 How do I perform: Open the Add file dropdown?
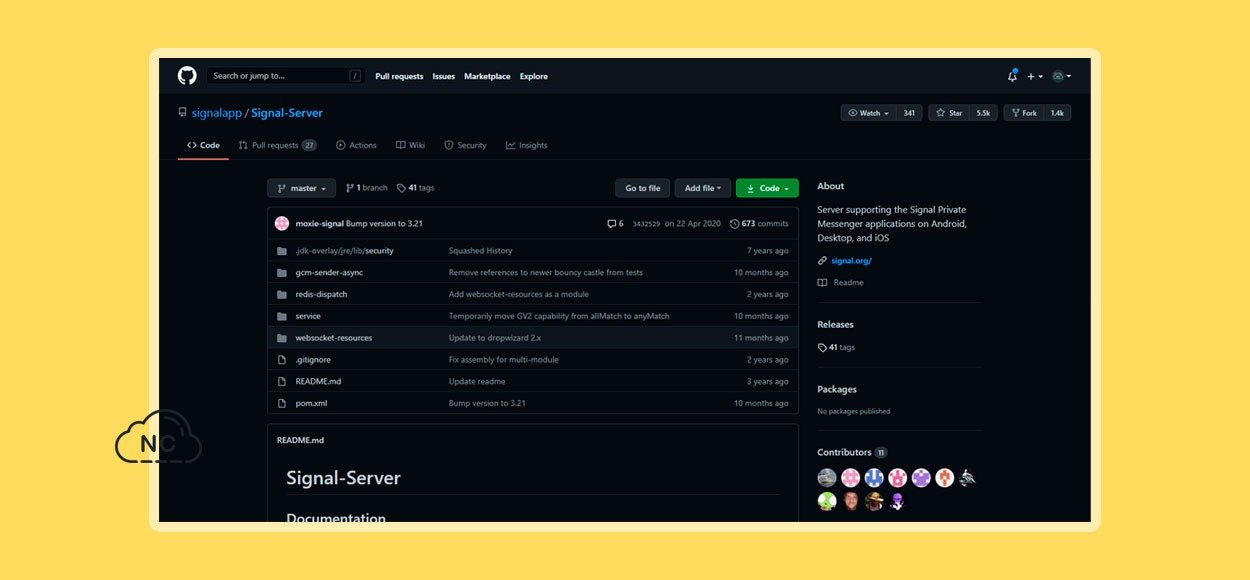coord(703,188)
